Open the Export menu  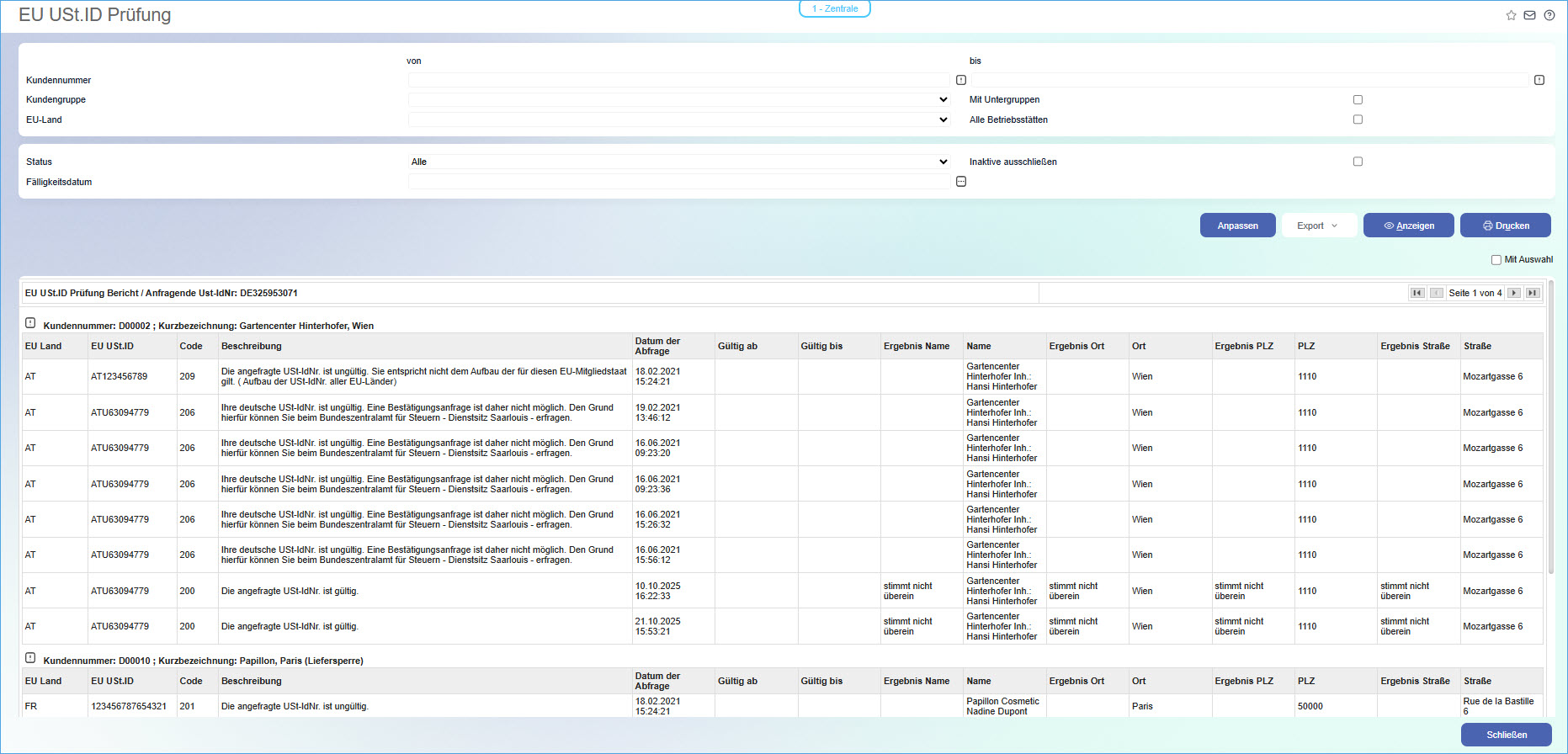(x=1318, y=226)
